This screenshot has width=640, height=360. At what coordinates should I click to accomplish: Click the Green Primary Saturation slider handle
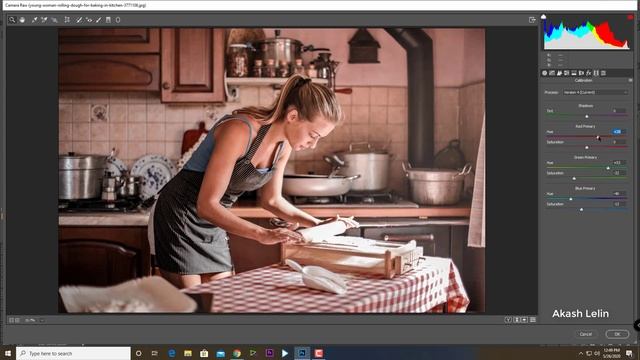(574, 178)
